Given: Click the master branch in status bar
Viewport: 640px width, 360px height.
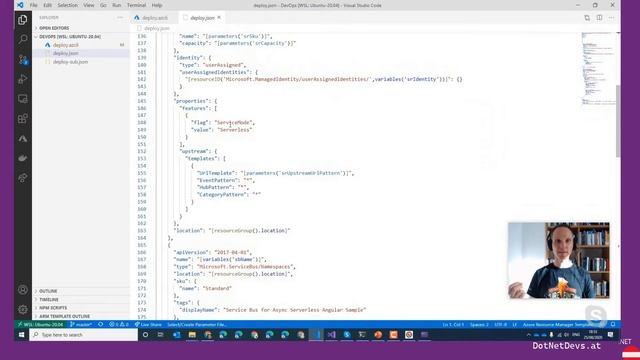Looking at the screenshot, I should pos(81,324).
